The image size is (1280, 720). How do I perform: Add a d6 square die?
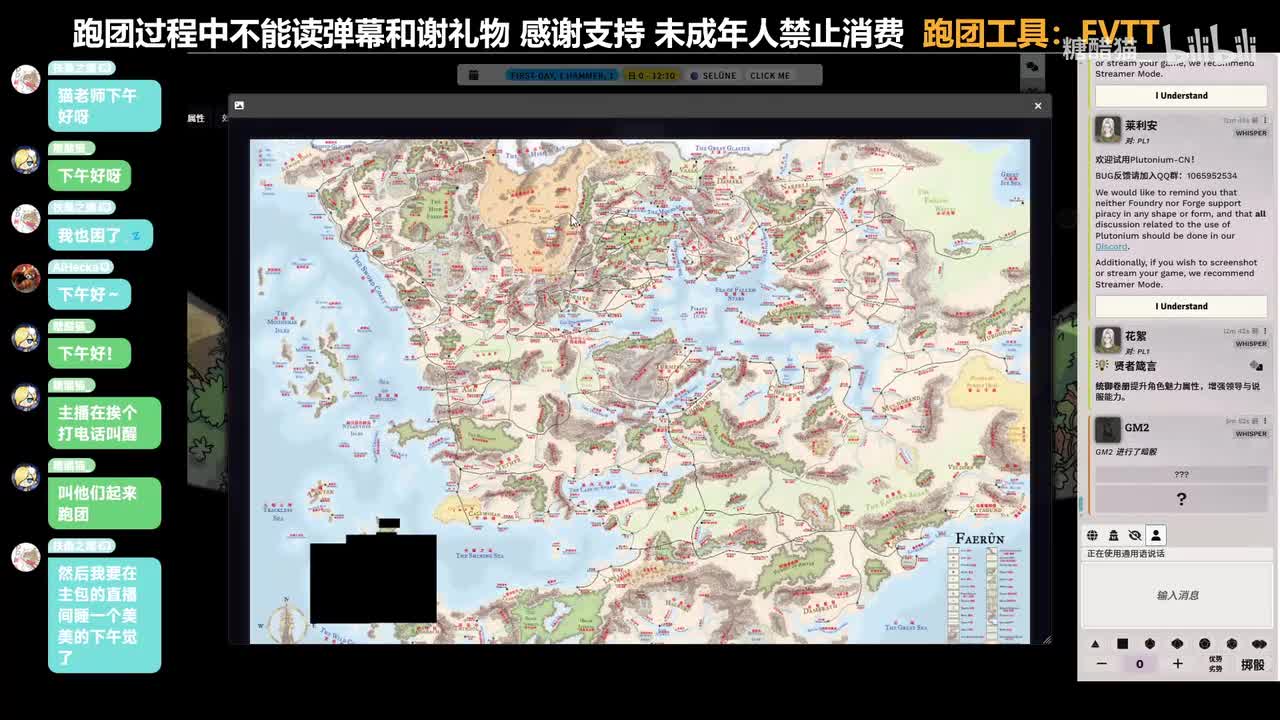click(x=1122, y=644)
